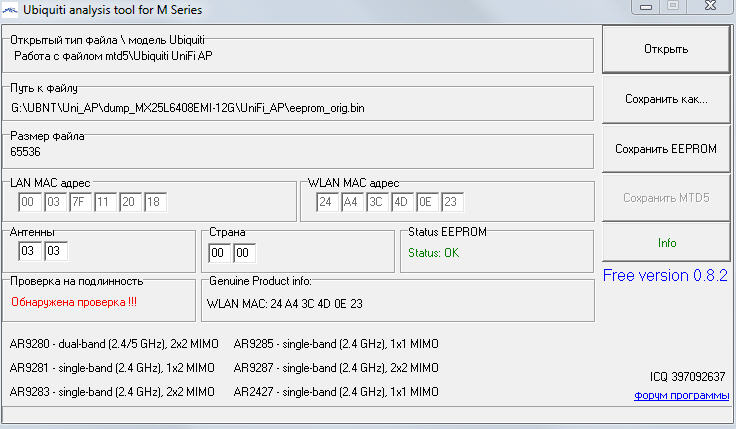Select WLAN MAC byte field 24
Image resolution: width=736 pixels, height=429 pixels.
click(327, 202)
